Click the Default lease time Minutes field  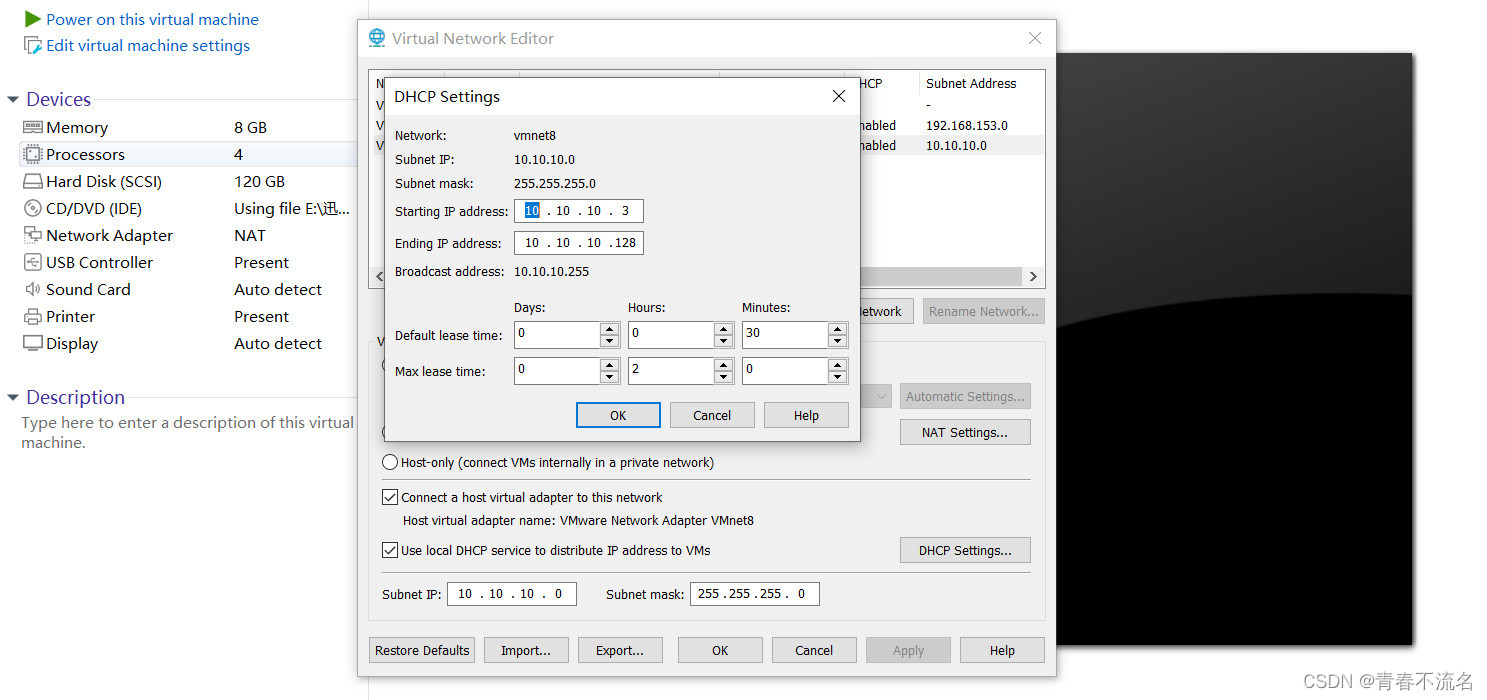tap(785, 335)
